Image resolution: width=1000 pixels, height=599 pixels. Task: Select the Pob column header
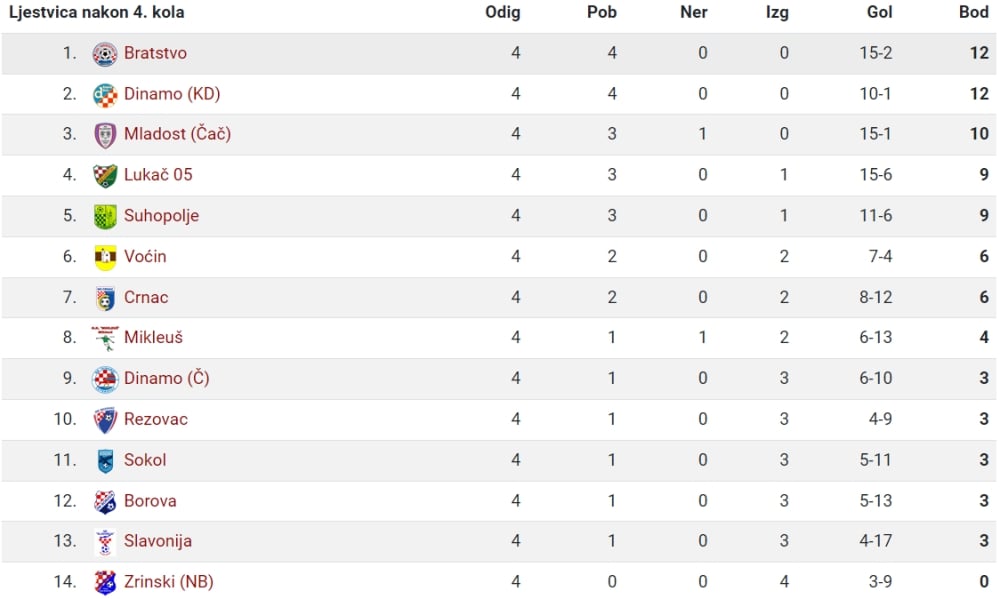601,12
